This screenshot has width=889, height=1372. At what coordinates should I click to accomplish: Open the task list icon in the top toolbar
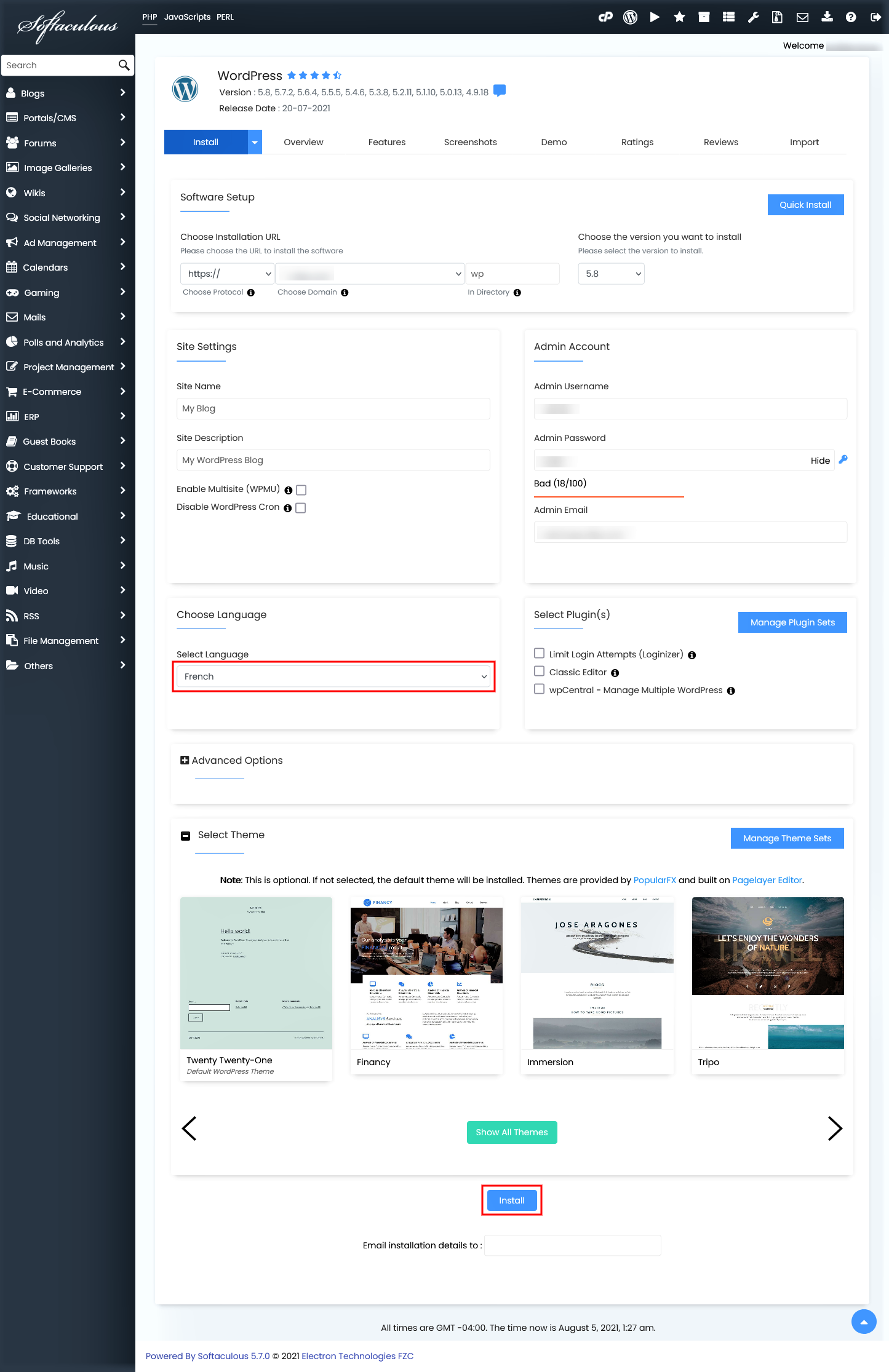point(728,17)
